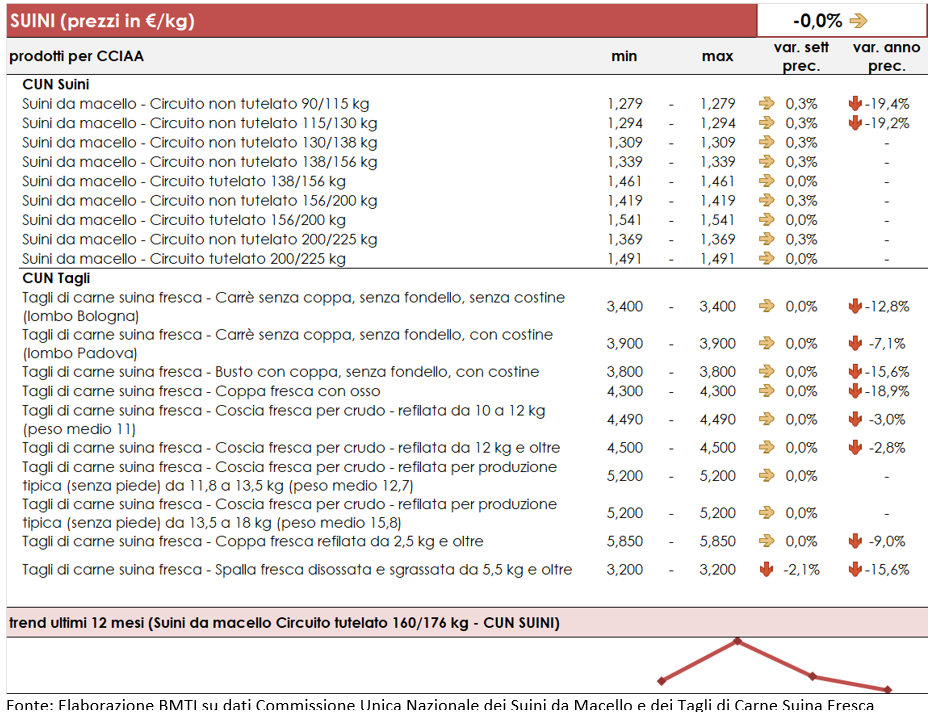Click weekly trend arrow for non tutelato 115/130 kg

click(x=767, y=123)
